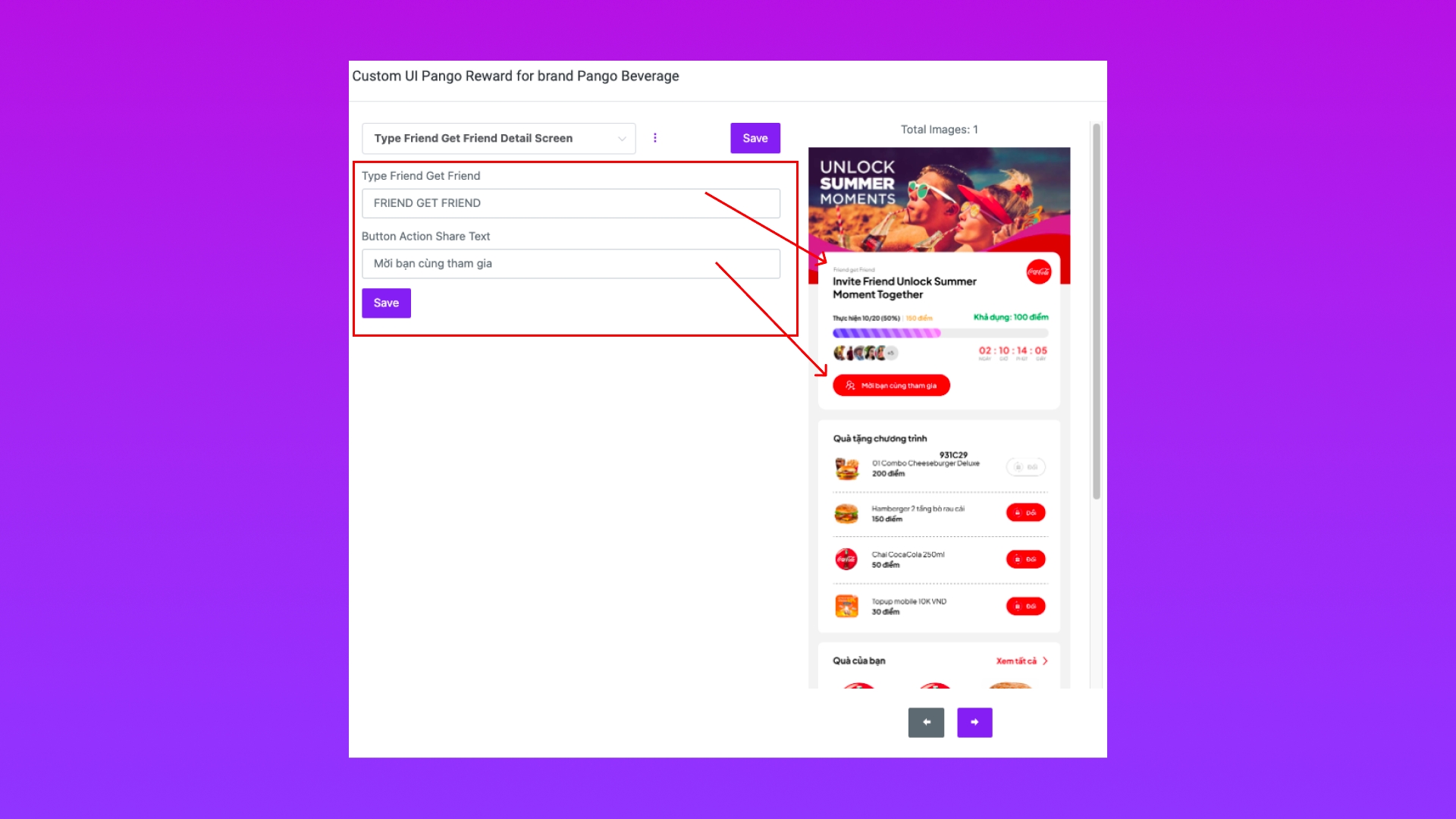Click the Coca-Cola brand logo badge

click(1039, 271)
